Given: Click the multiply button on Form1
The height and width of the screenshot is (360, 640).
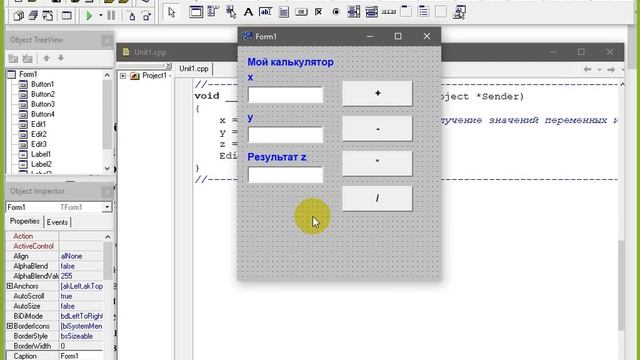Looking at the screenshot, I should point(377,163).
